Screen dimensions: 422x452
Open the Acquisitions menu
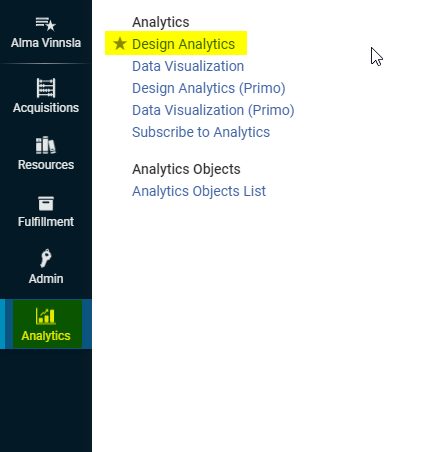point(46,96)
